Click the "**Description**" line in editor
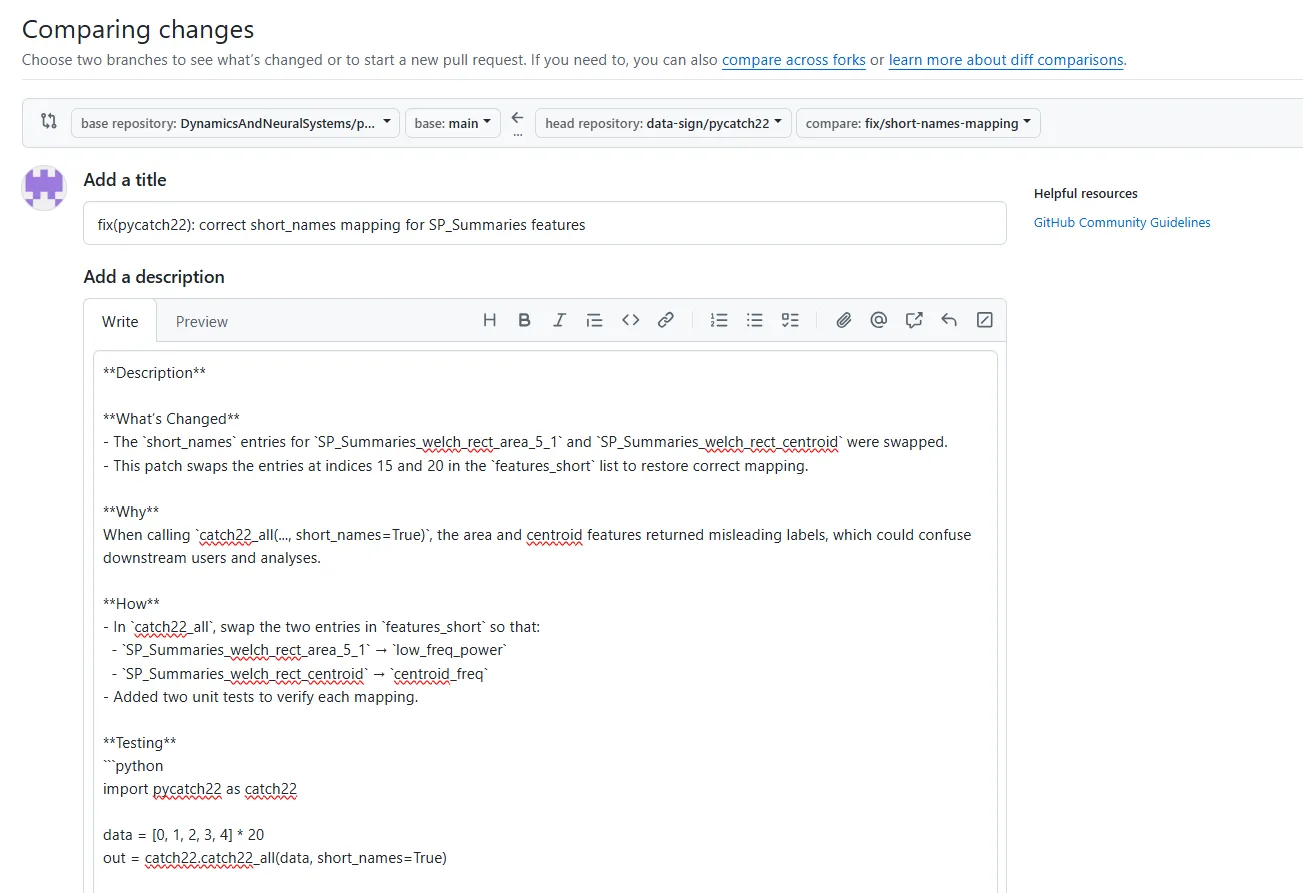Screen dimensions: 1303x893 click(155, 373)
